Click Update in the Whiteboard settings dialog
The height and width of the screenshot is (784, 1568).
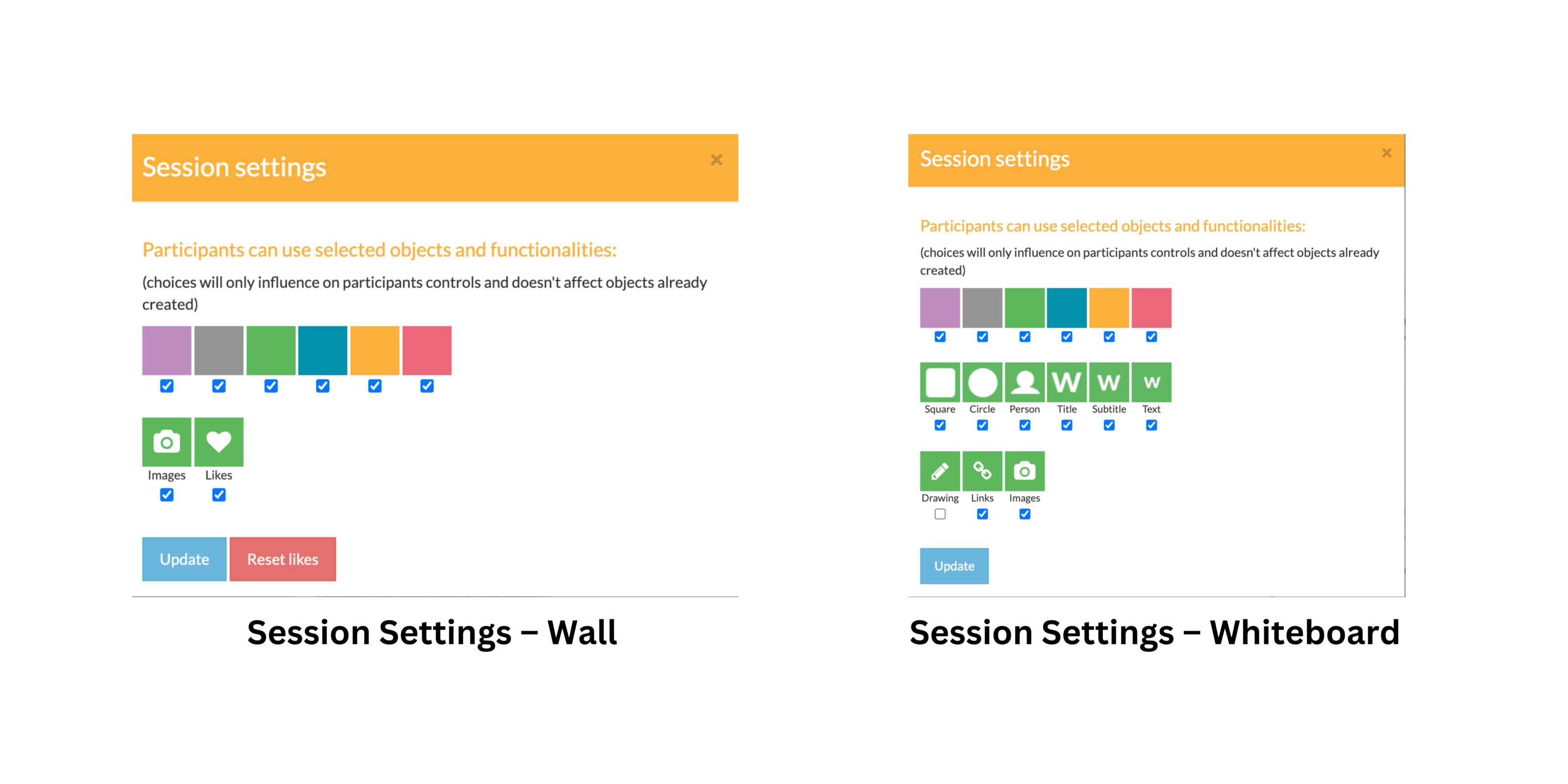[x=954, y=566]
